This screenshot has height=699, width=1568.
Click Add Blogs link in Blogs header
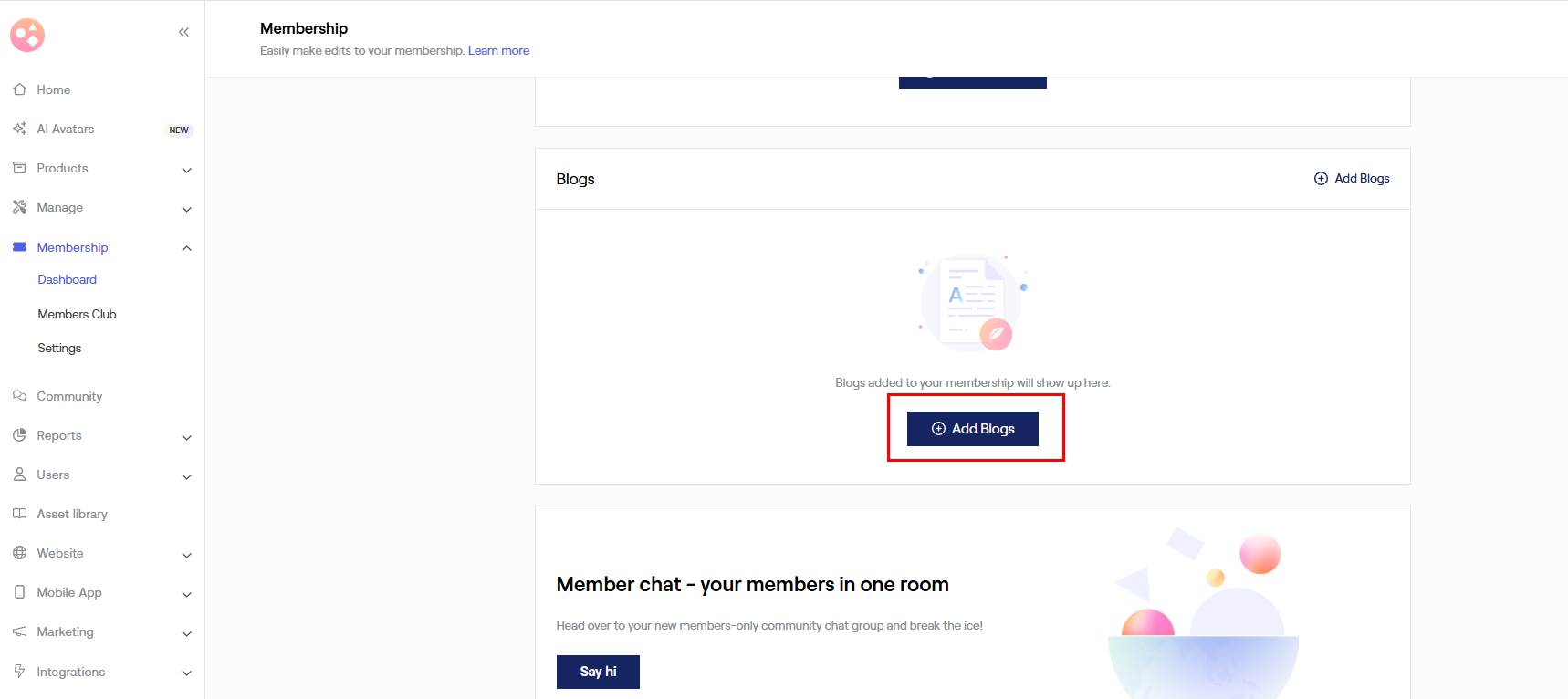pyautogui.click(x=1352, y=178)
